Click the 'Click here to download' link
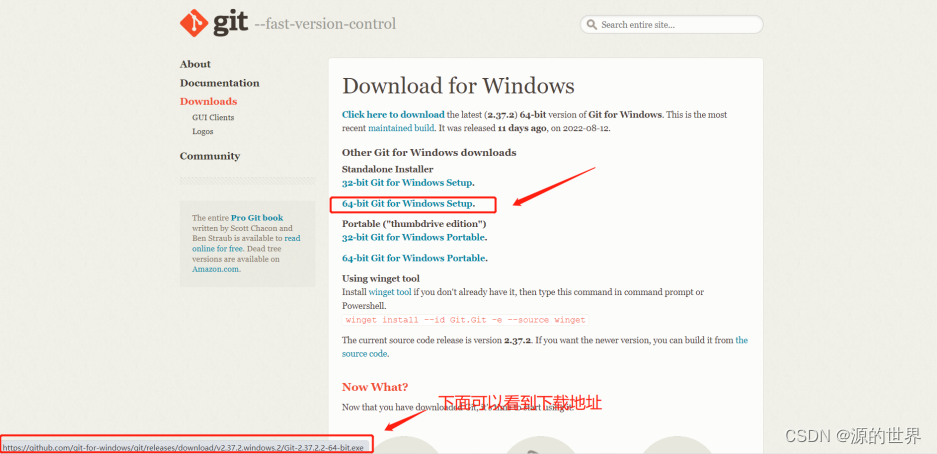The image size is (937, 454). (393, 115)
